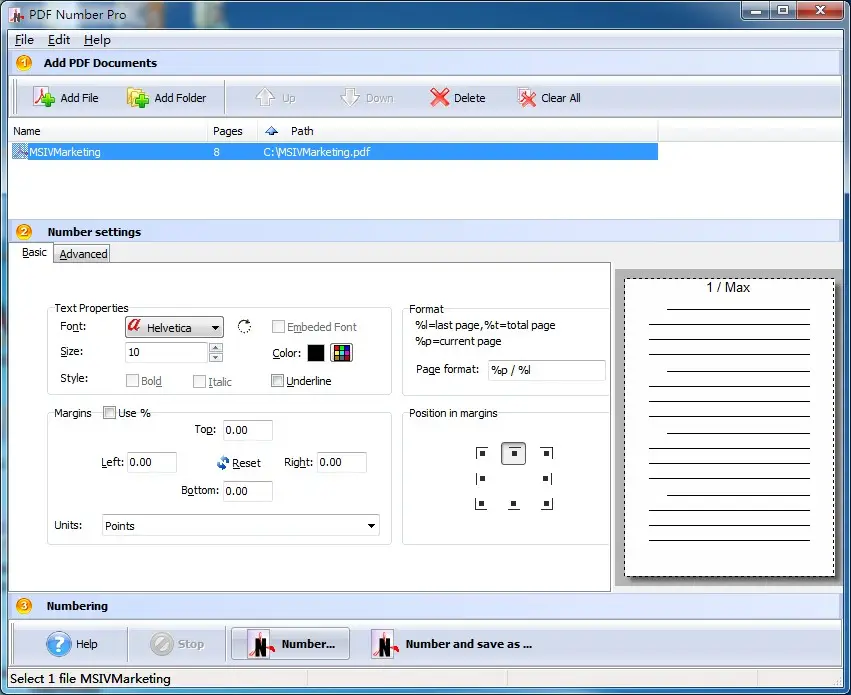Click the page preview thumbnail
This screenshot has height=695, width=851.
(x=729, y=427)
